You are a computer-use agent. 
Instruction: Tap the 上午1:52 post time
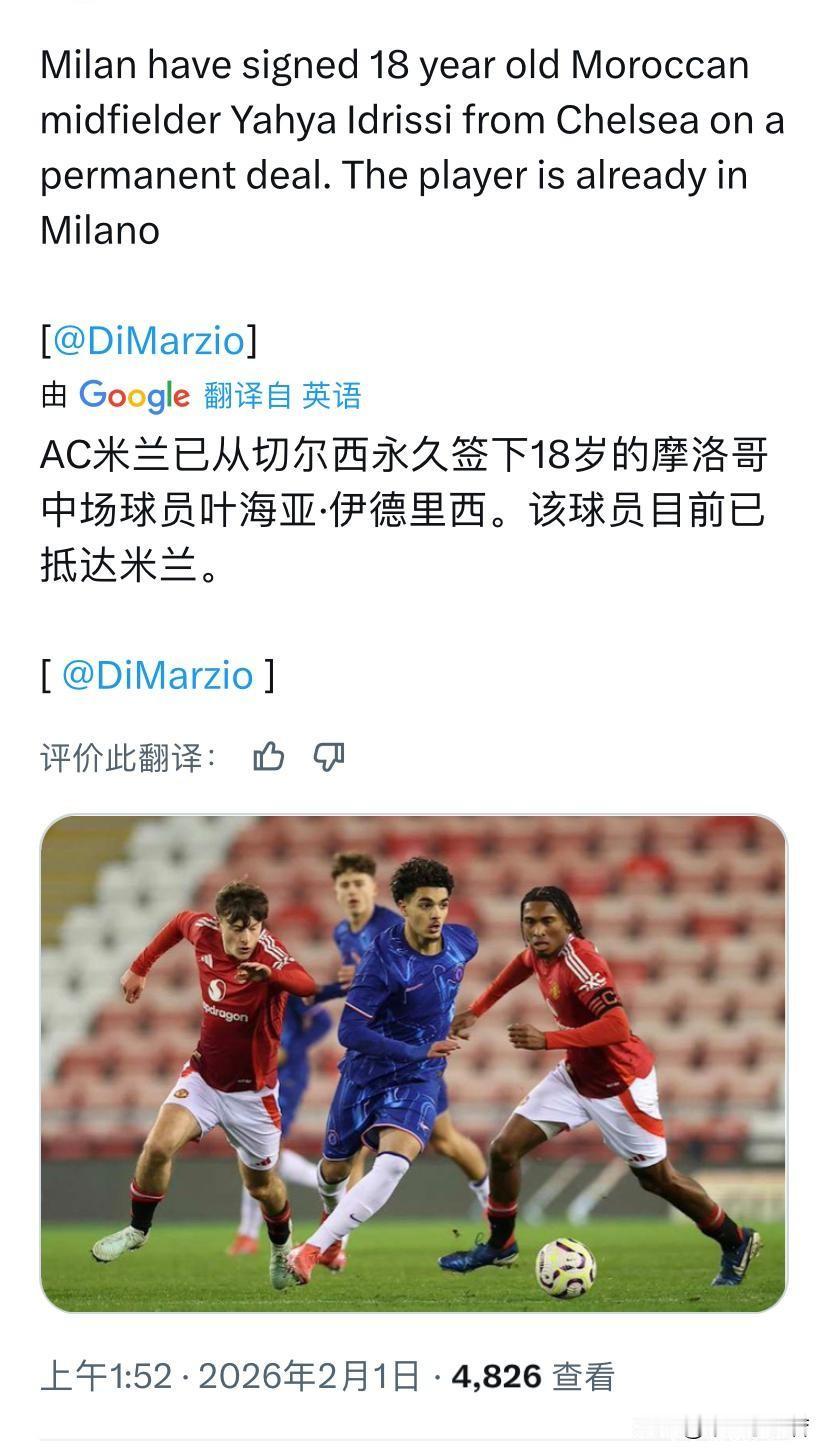click(106, 1377)
